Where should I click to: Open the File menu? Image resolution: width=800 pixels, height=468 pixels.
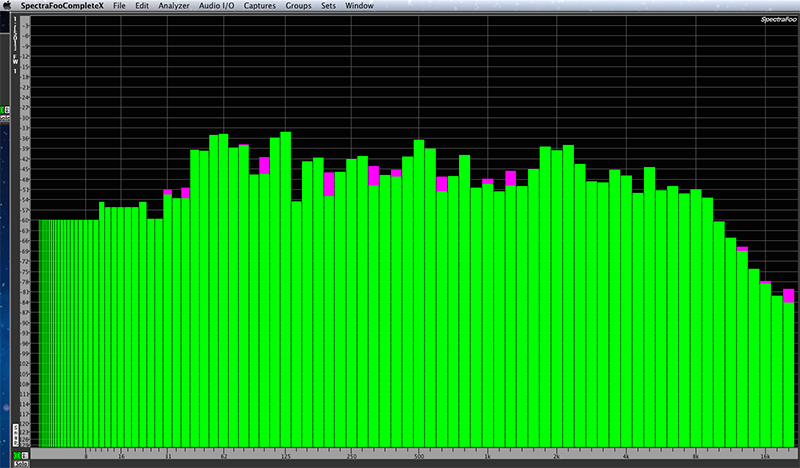point(119,6)
